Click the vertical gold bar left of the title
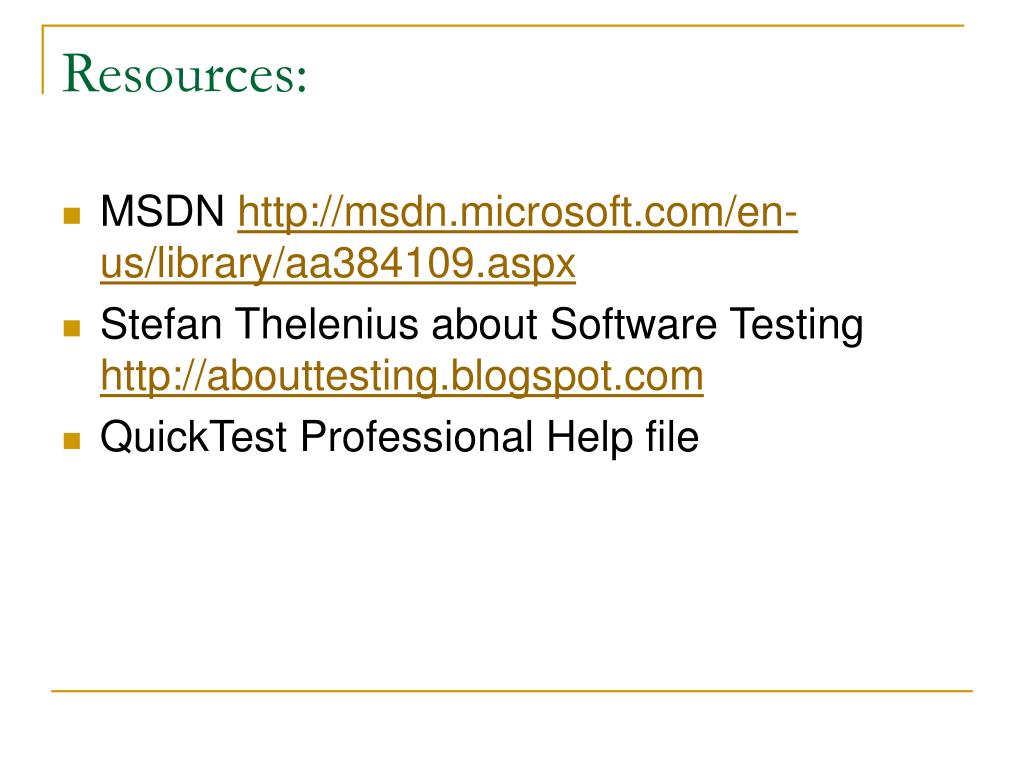This screenshot has width=1024, height=768. pyautogui.click(x=43, y=59)
